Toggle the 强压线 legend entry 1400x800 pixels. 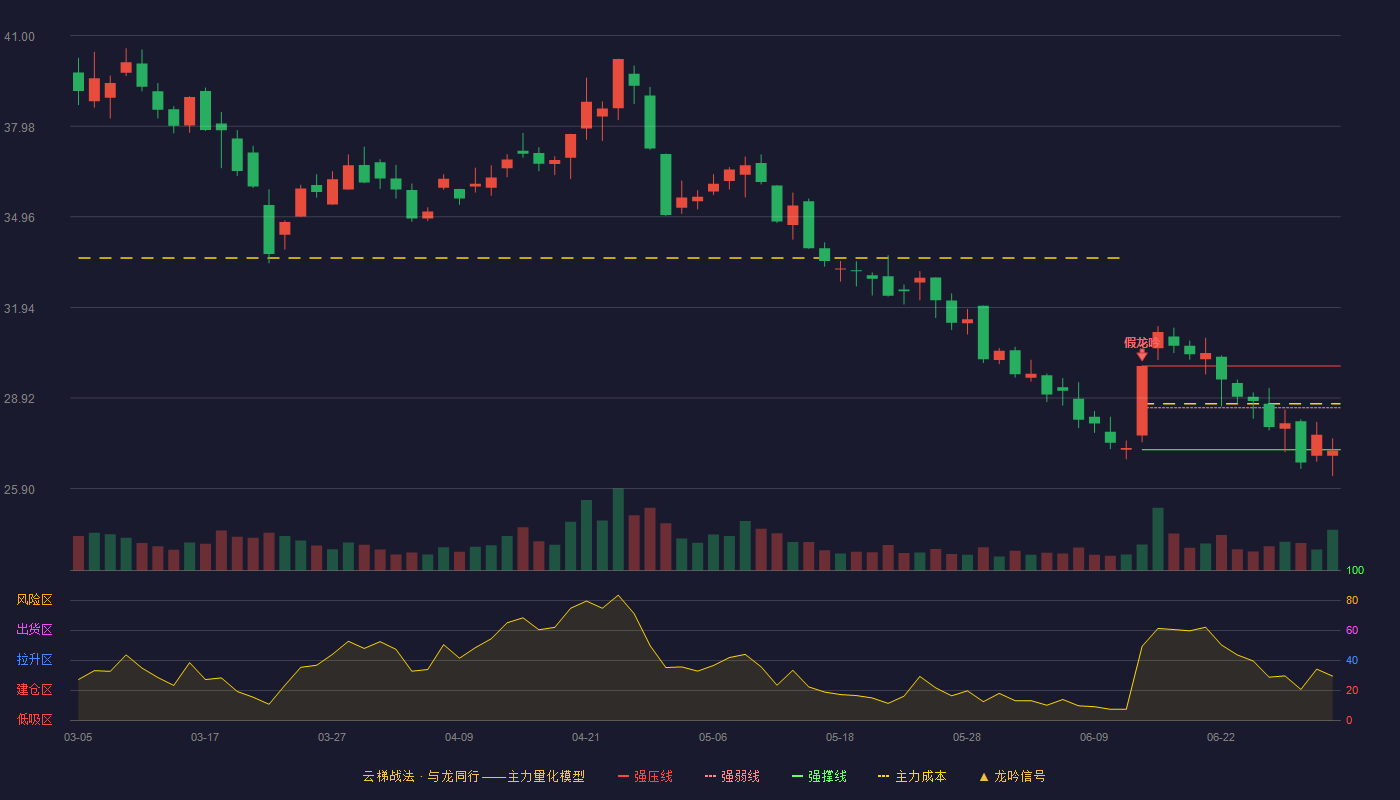[645, 776]
